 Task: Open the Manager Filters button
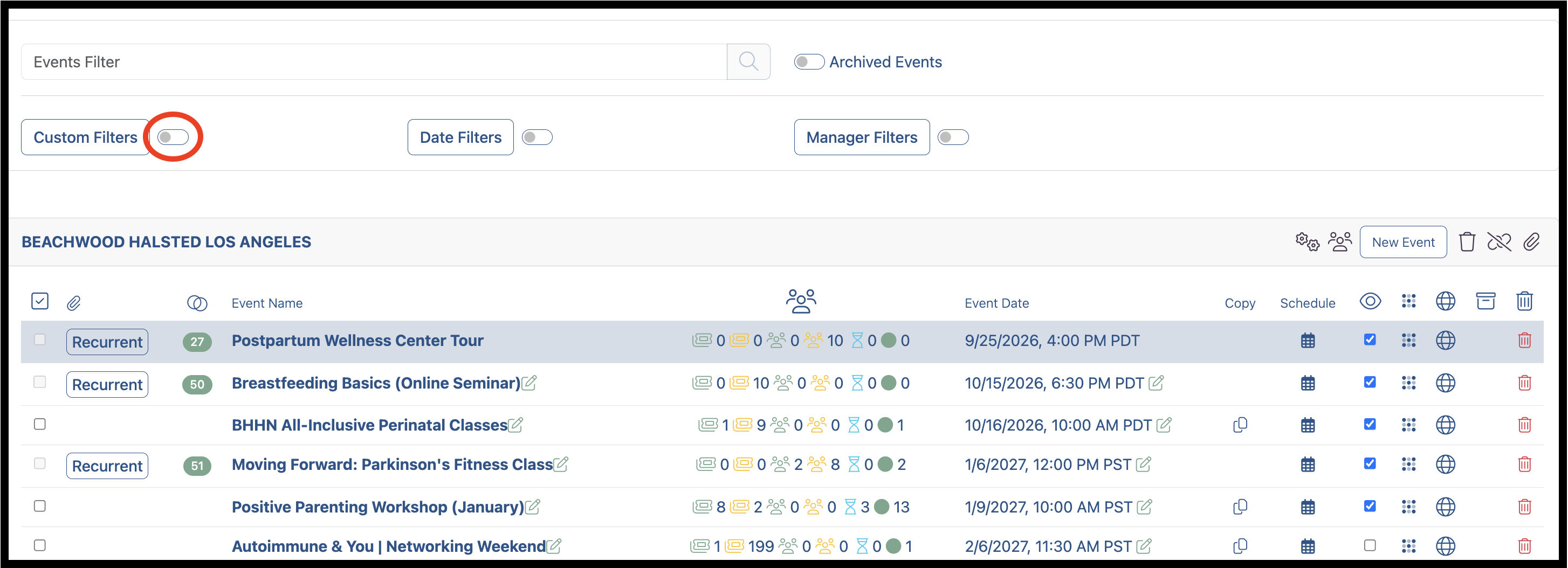pos(861,137)
